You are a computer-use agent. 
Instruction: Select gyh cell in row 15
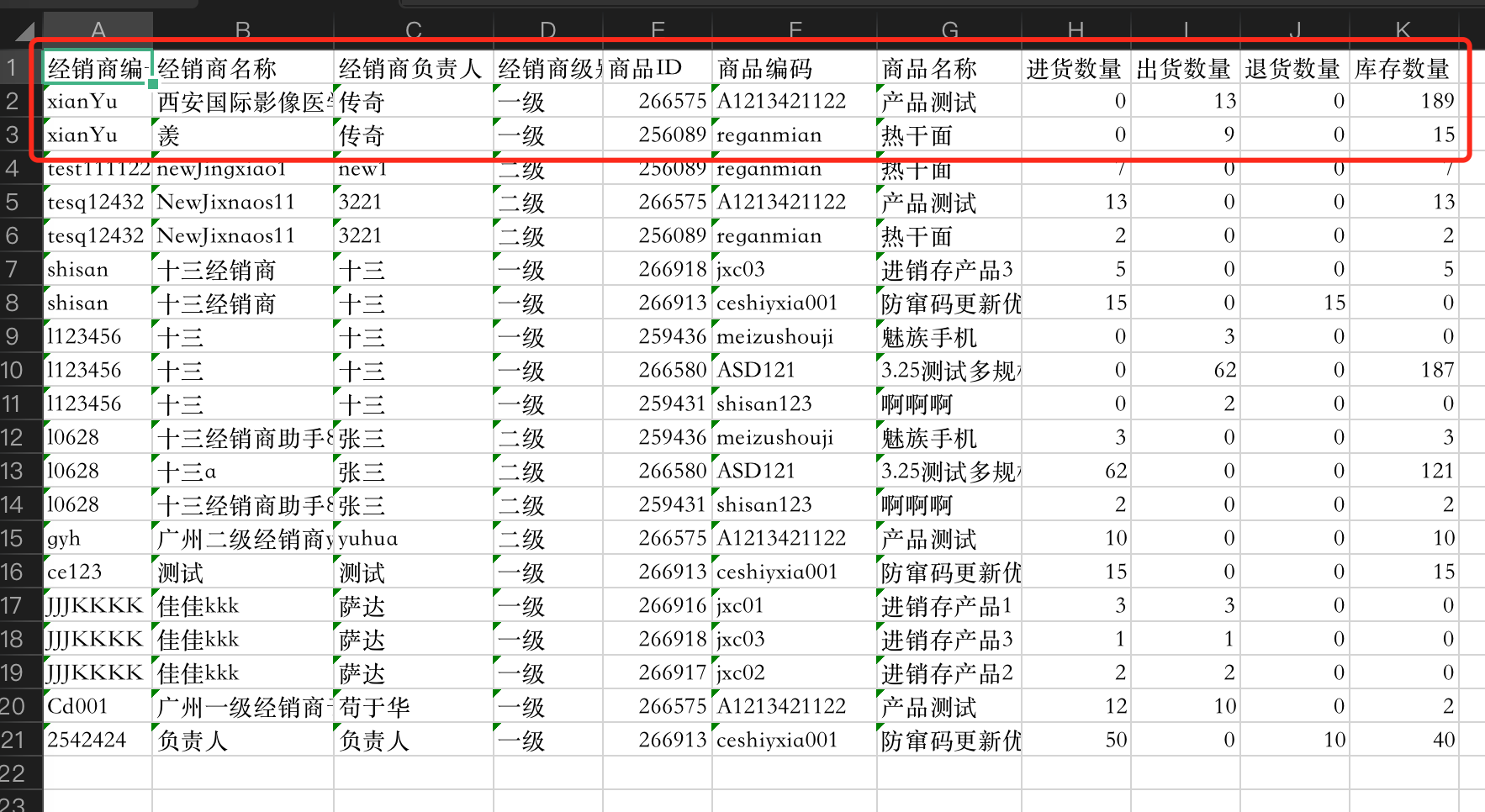point(98,538)
